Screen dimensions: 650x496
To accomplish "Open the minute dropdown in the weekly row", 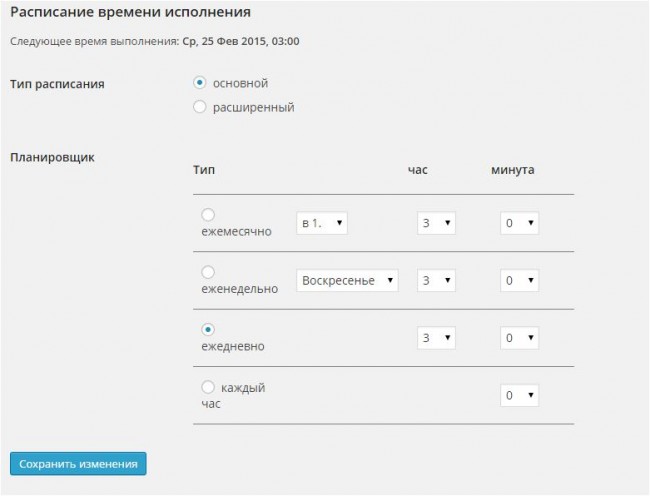I will (519, 281).
